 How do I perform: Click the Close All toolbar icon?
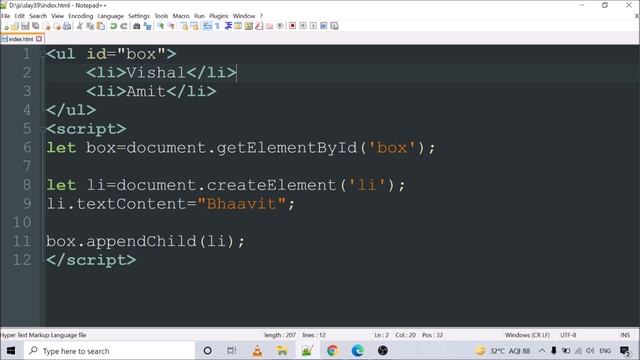(x=57, y=26)
